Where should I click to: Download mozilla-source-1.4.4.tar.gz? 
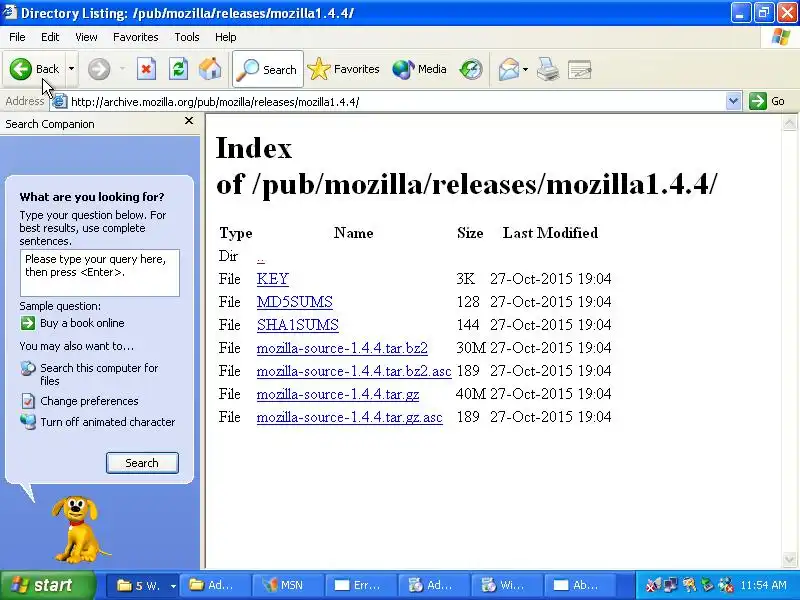coord(338,394)
